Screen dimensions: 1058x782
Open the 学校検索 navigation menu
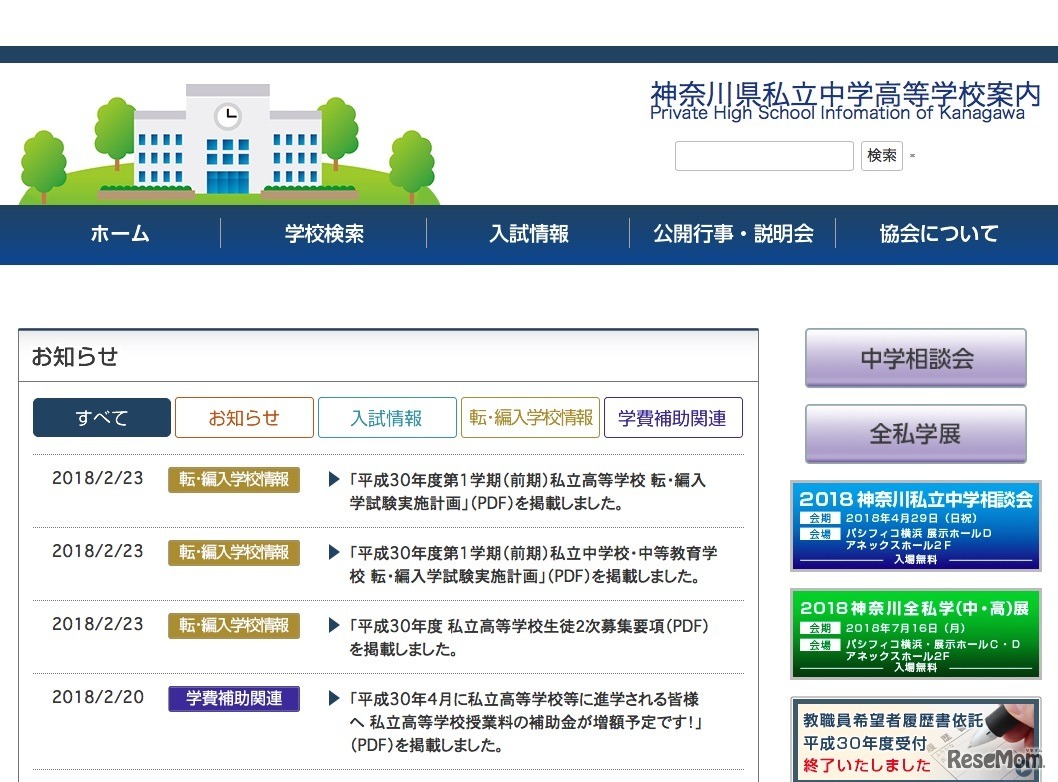(x=324, y=234)
